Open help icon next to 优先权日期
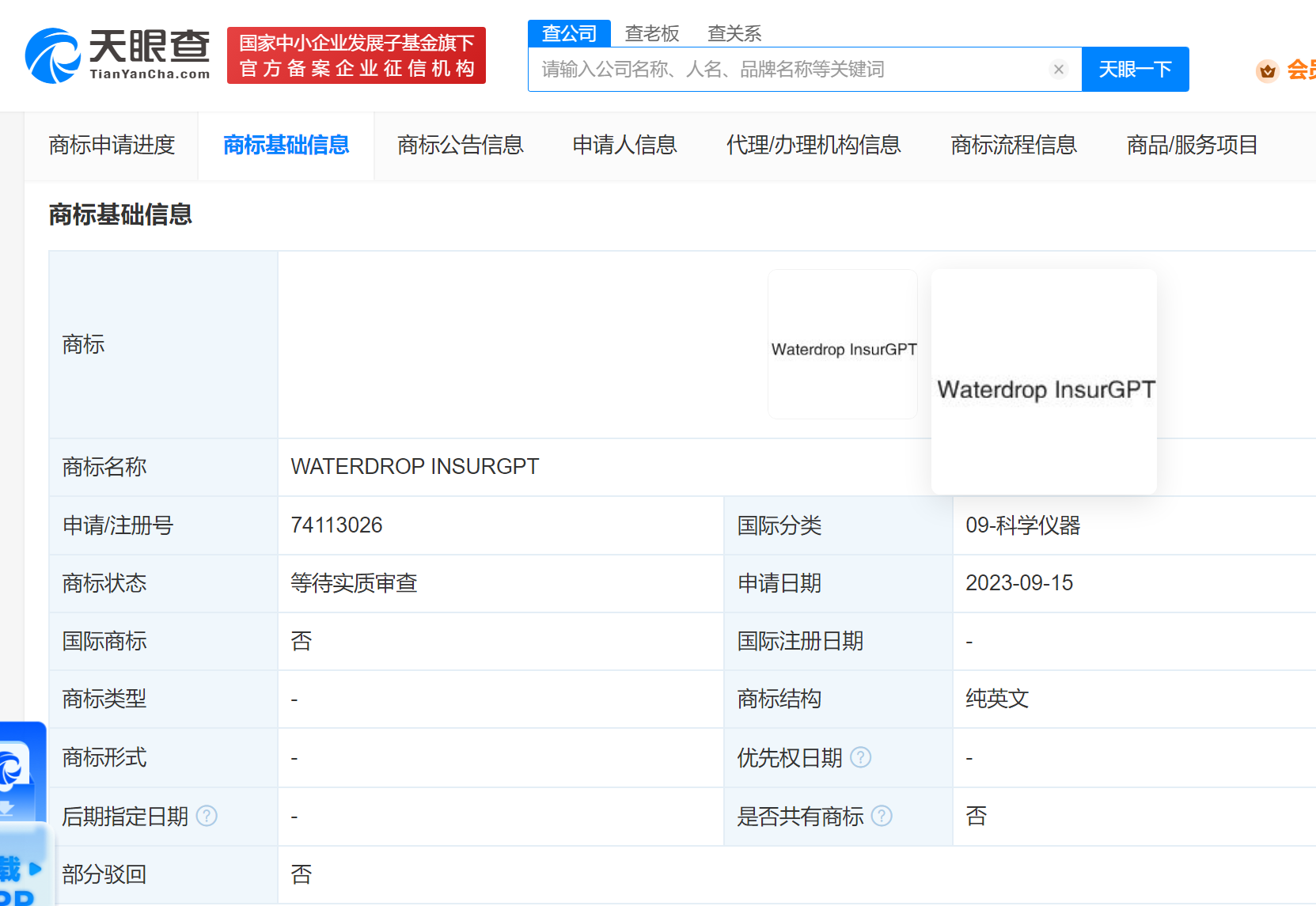Viewport: 1316px width, 906px height. [861, 758]
